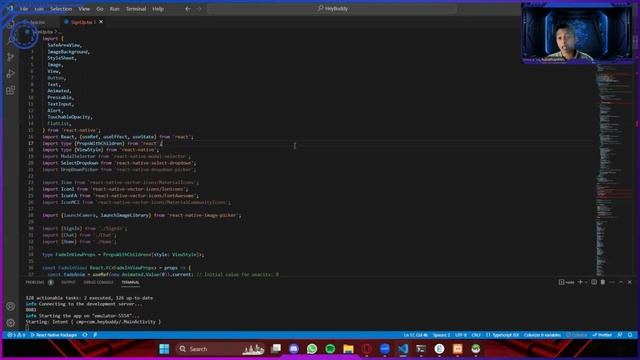Close the SignUp.tsx editor tab
This screenshot has width=640, height=360.
click(101, 22)
